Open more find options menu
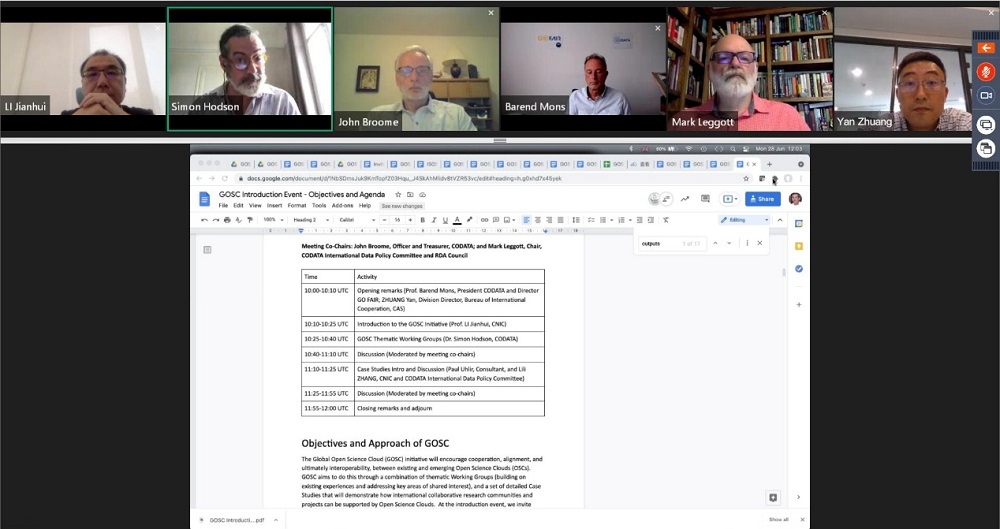 coord(747,243)
